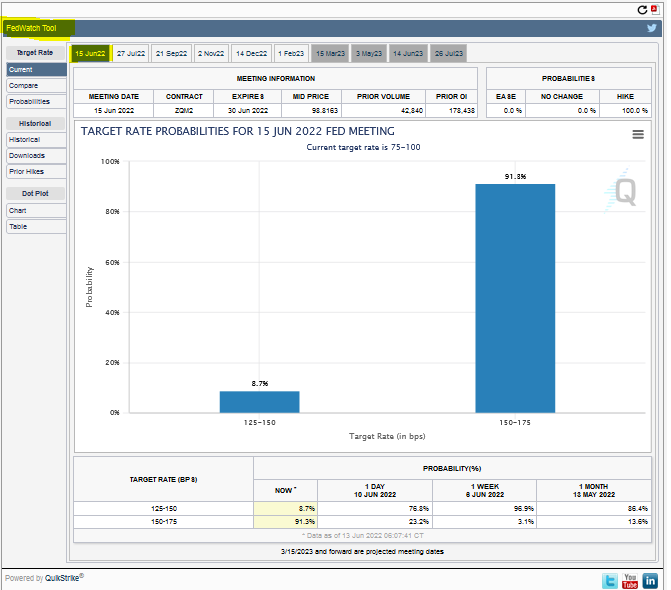Viewport: 671px width, 590px height.
Task: Select the 14 Dec22 meeting tab
Action: 251,53
